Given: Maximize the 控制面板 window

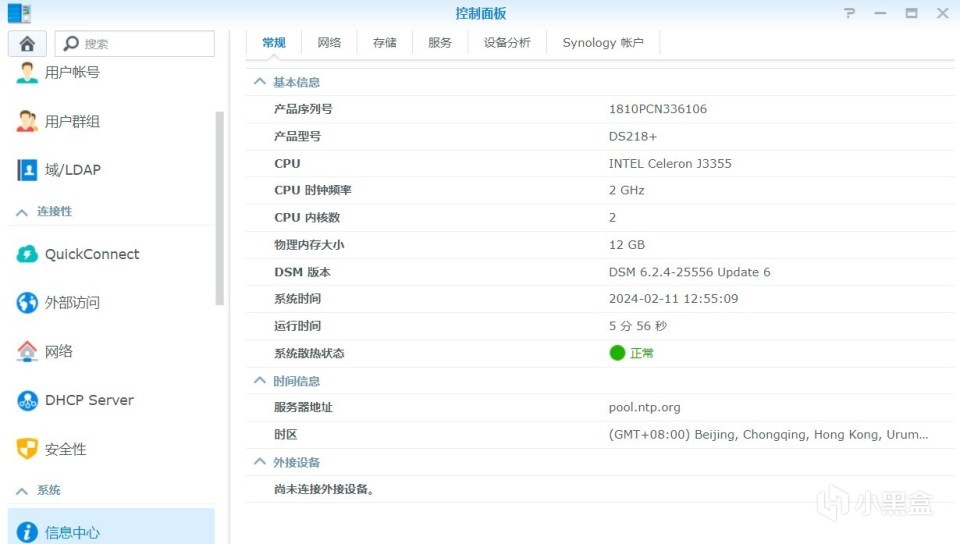Looking at the screenshot, I should (x=912, y=13).
